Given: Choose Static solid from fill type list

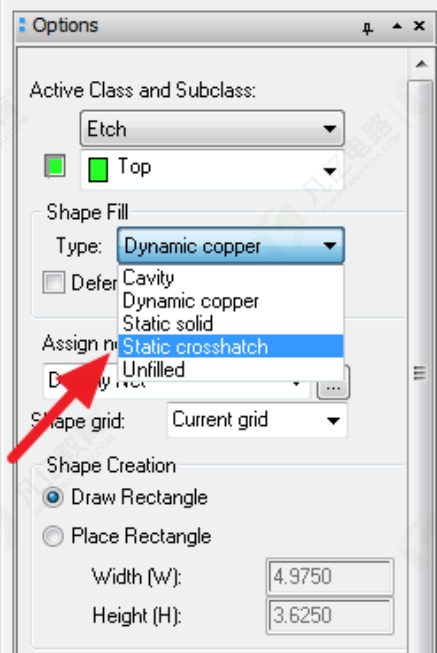Looking at the screenshot, I should [231, 324].
